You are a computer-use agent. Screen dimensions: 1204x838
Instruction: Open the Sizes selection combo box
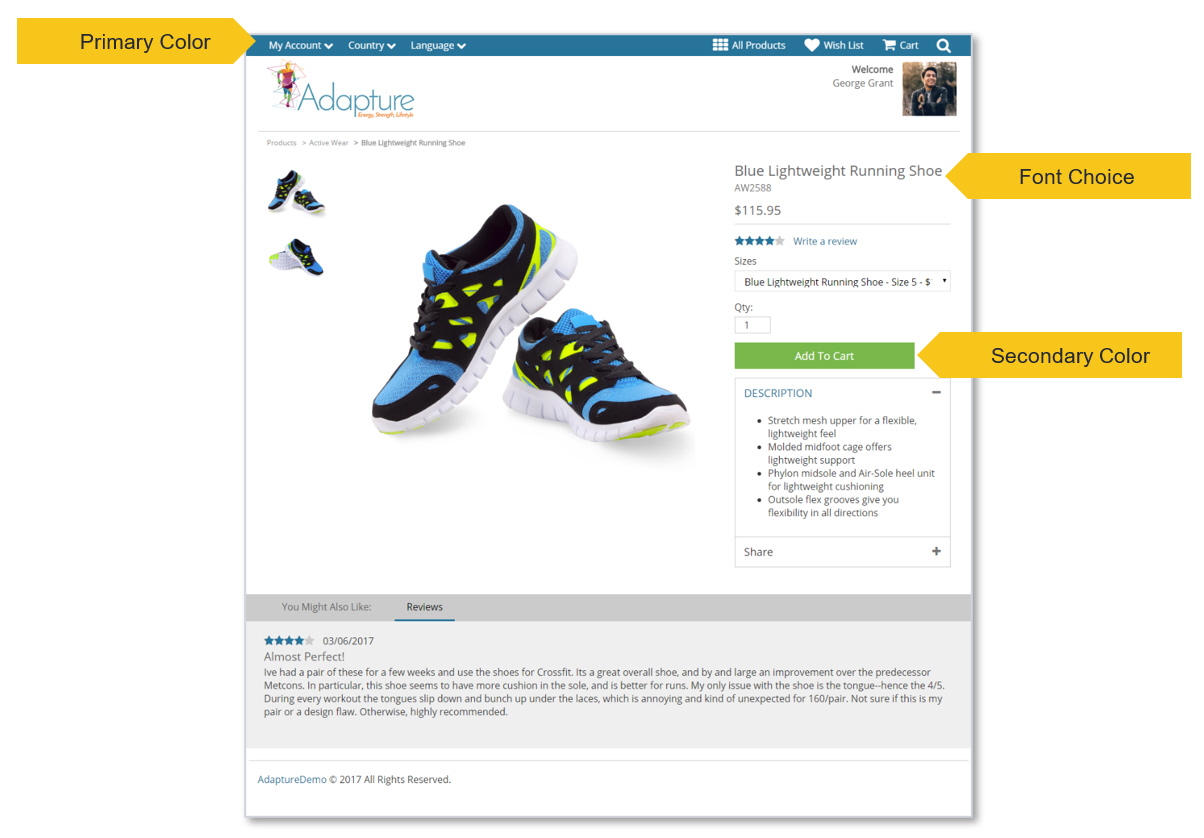coord(842,282)
